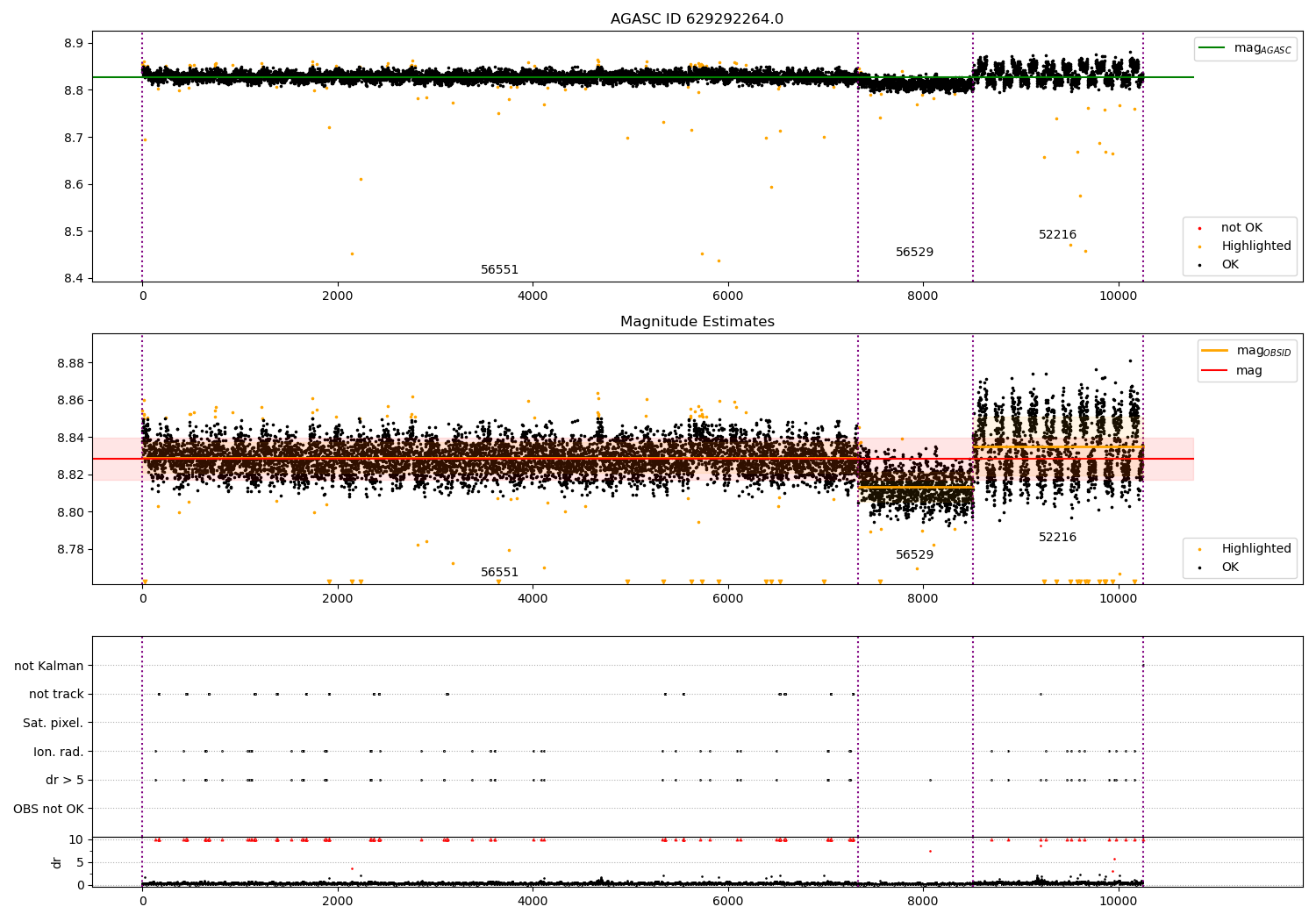Click the 'OBS not OK' row label
The image size is (1316, 921).
coord(49,809)
